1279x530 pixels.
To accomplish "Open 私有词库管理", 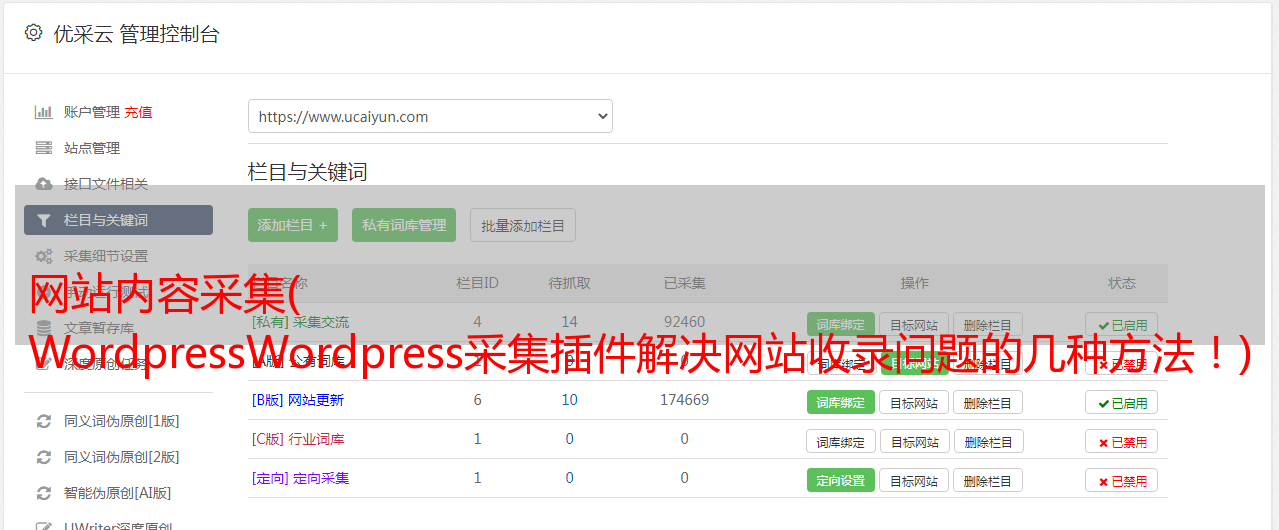I will 404,225.
